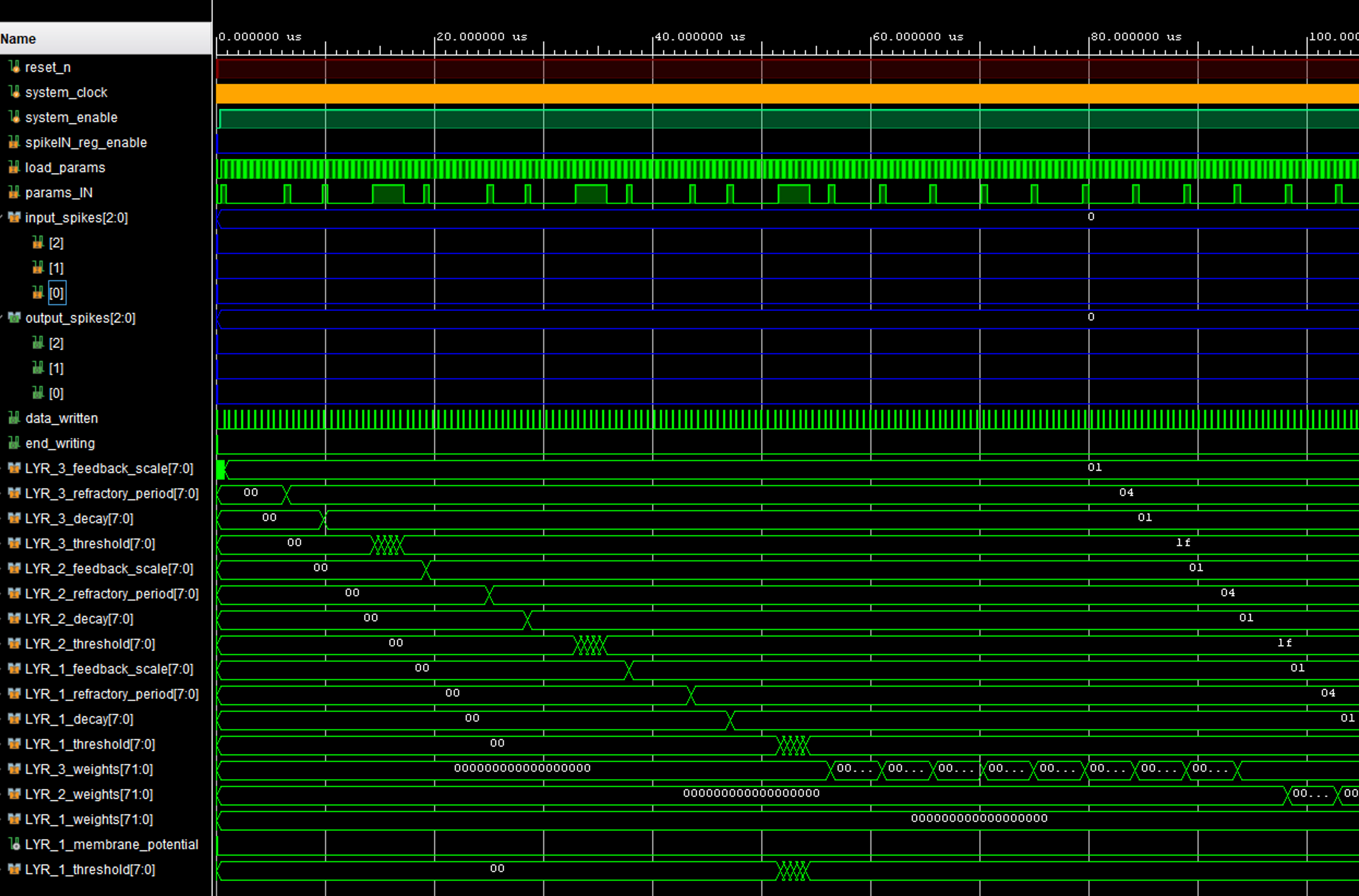Click the input_spikes[2:0] bus icon
Screen dimensions: 1359x896
[x=14, y=217]
